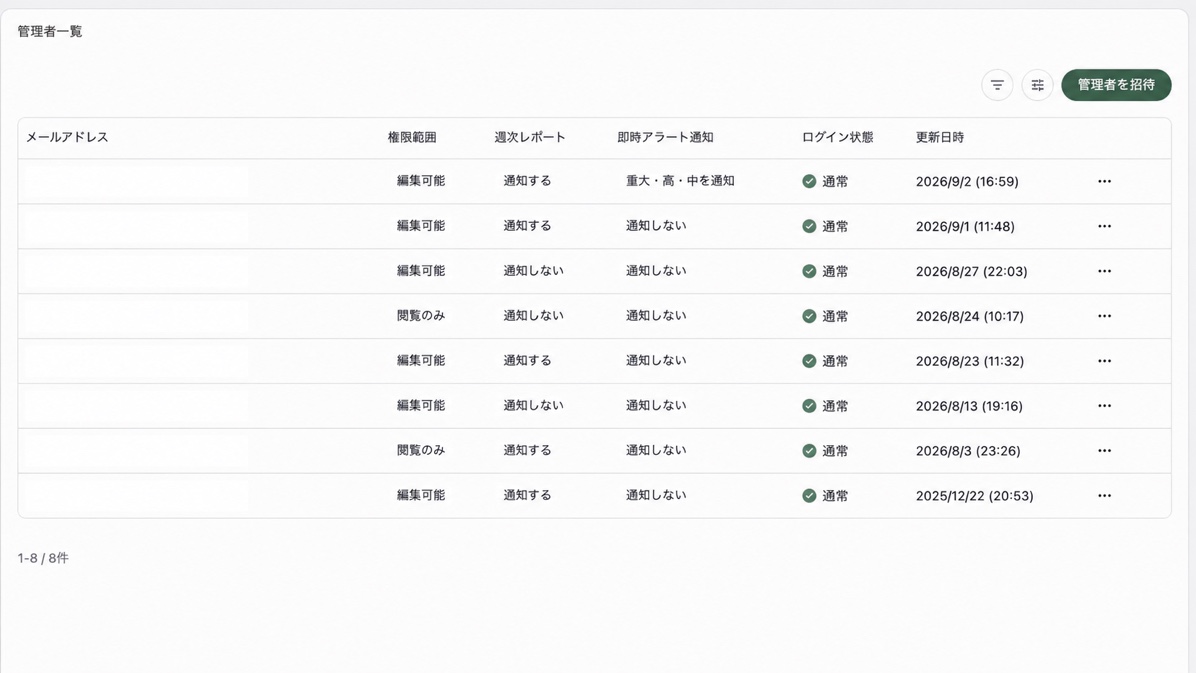Click the メールアドレス column header
The height and width of the screenshot is (673, 1196).
(x=67, y=137)
